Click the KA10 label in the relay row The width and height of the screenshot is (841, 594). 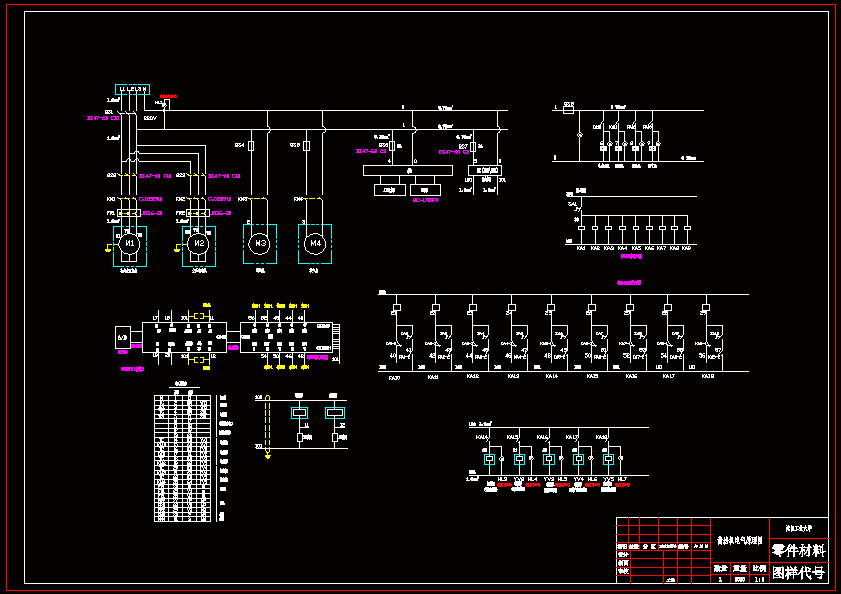pos(394,377)
